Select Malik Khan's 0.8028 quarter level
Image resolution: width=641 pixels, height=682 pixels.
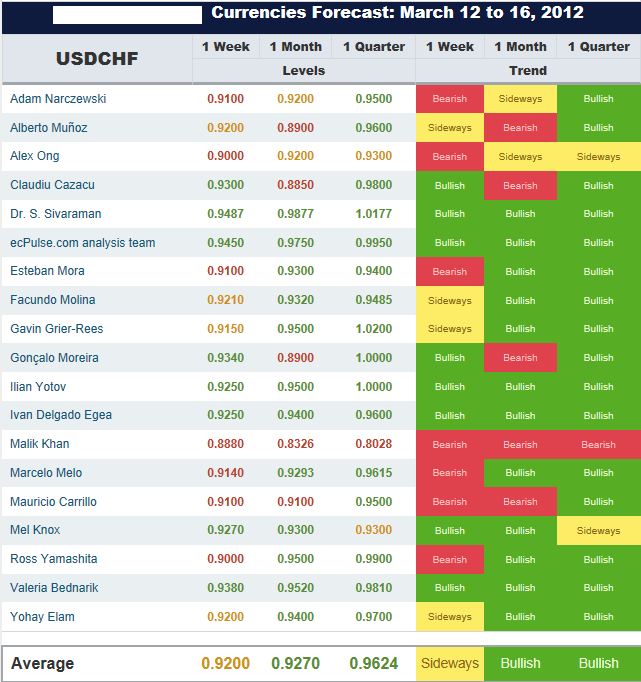pos(374,444)
